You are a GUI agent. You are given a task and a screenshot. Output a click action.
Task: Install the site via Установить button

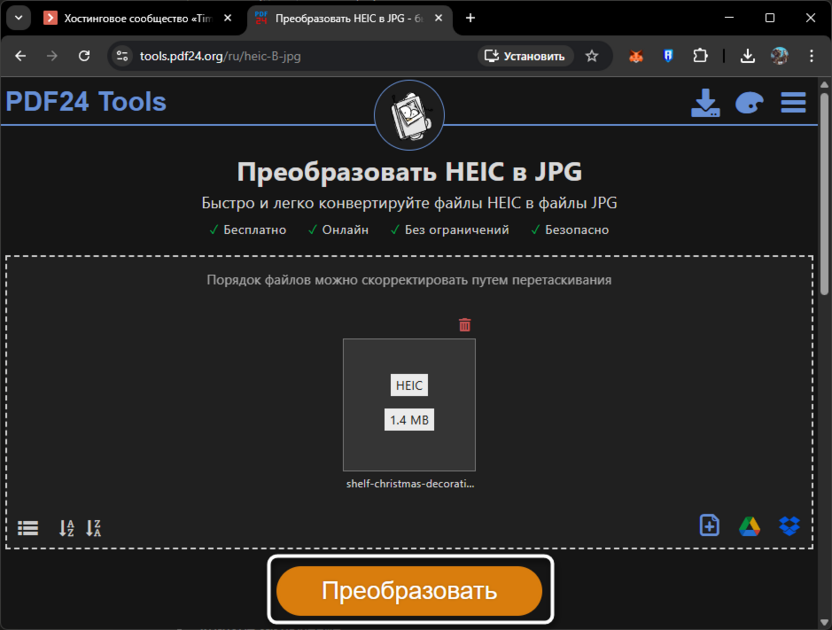tap(528, 57)
